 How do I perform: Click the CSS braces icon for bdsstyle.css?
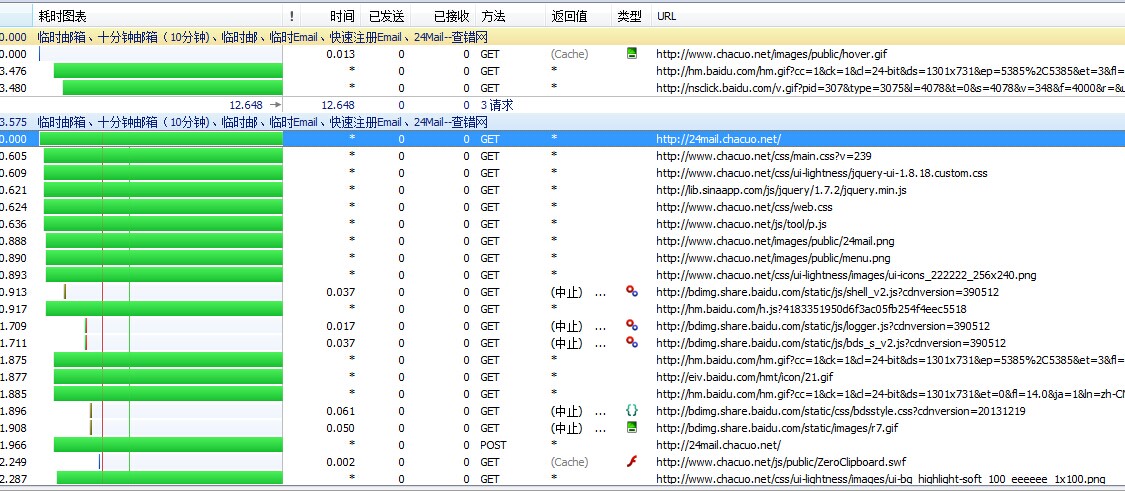click(x=631, y=411)
